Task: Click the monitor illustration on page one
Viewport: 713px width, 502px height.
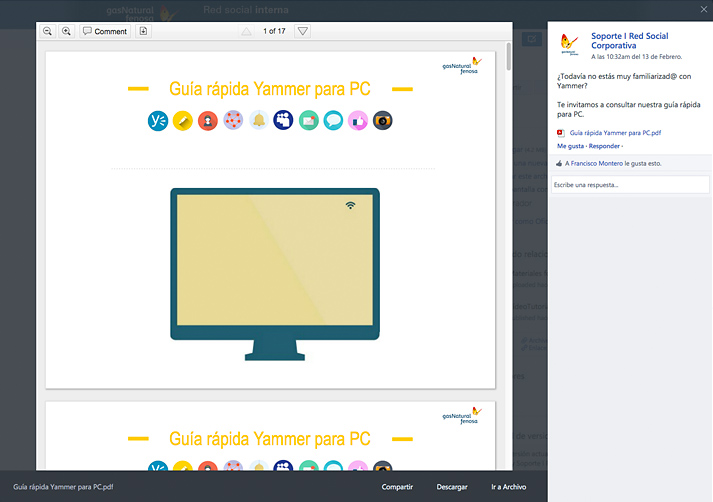Action: click(275, 274)
